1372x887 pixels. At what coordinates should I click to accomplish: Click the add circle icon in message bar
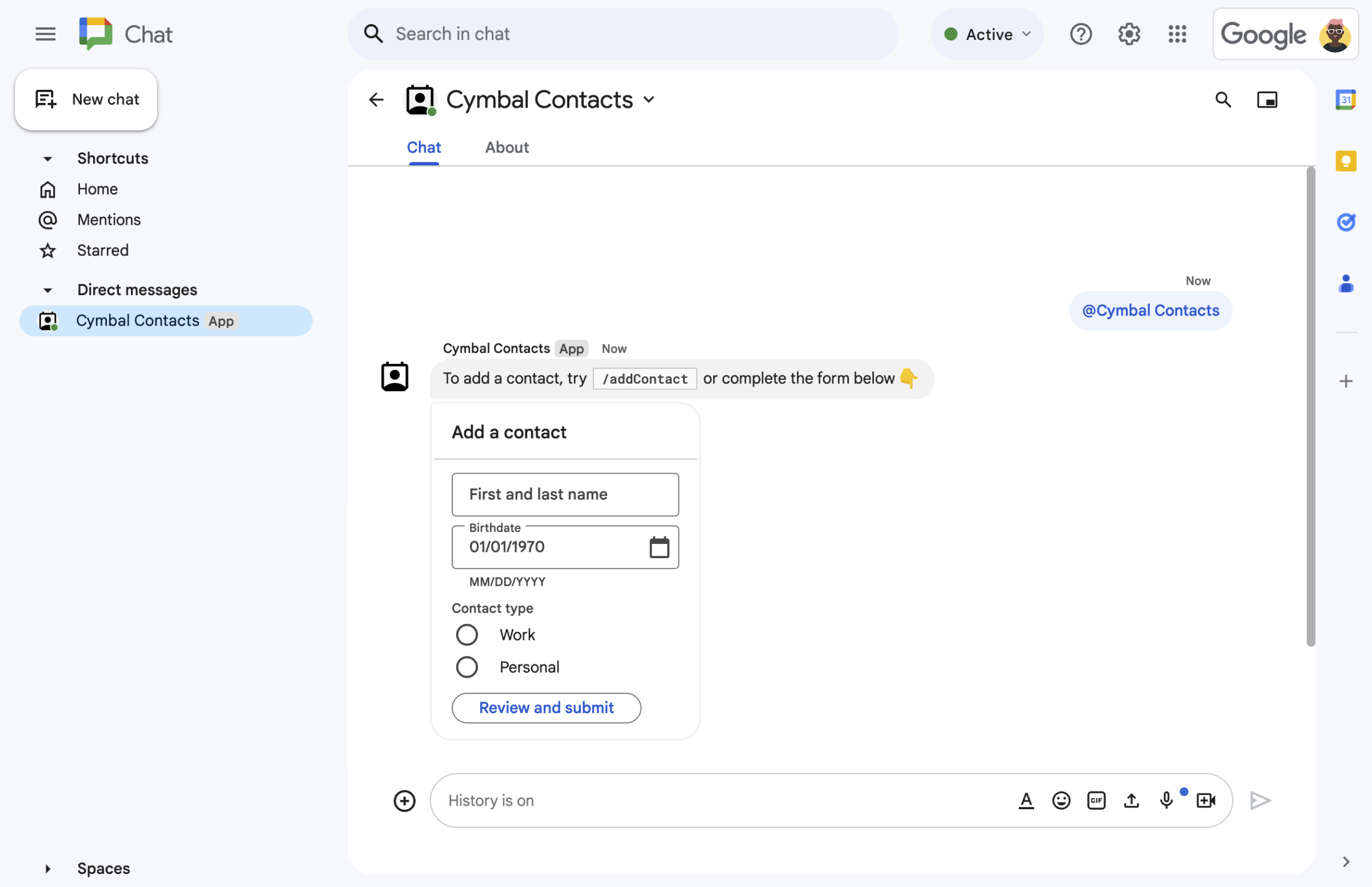[404, 800]
